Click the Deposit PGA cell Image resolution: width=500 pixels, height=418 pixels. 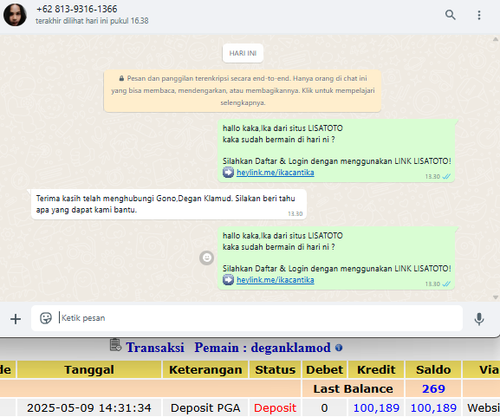click(205, 408)
